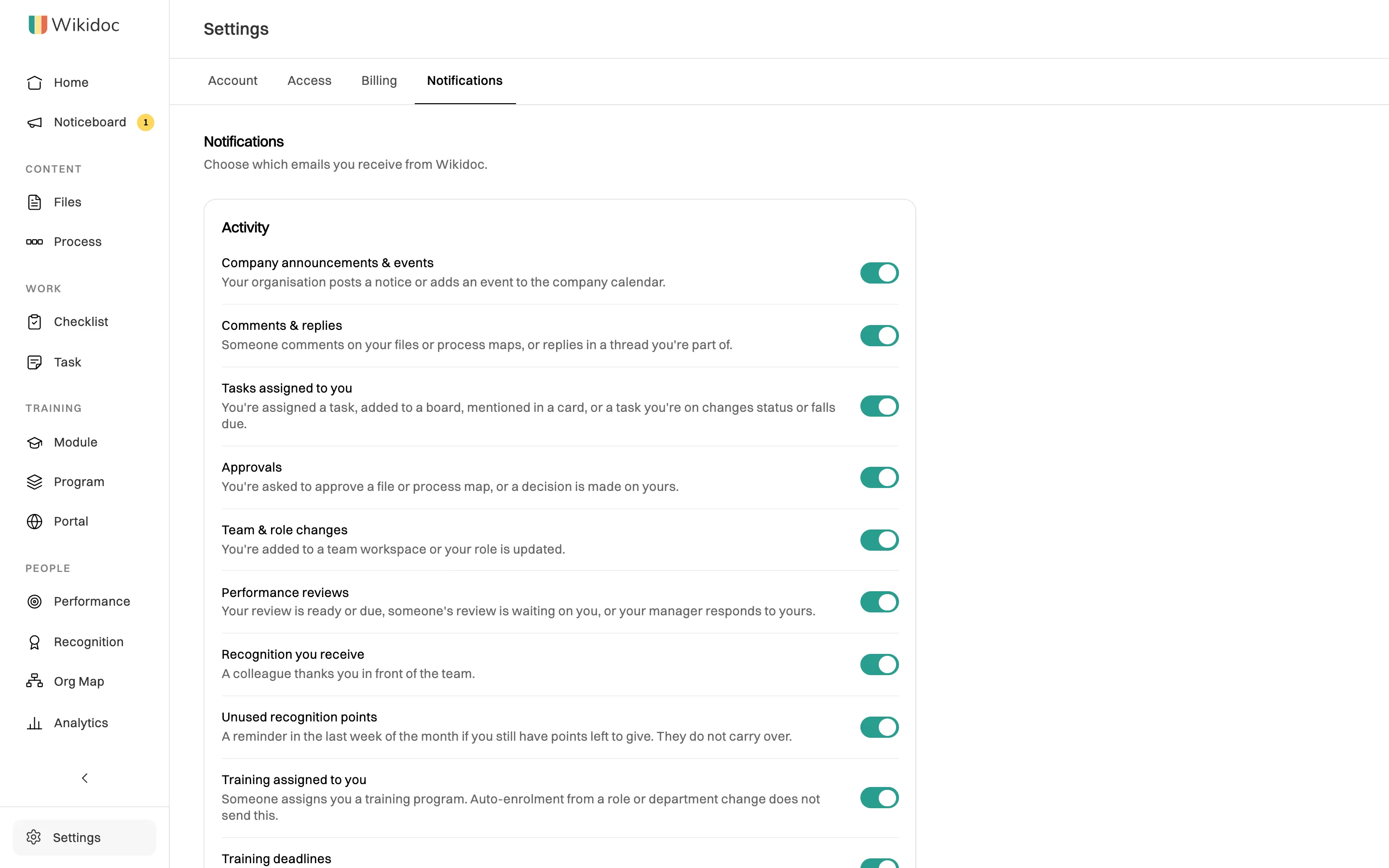Click the Files document icon
The width and height of the screenshot is (1389, 868).
pos(34,202)
